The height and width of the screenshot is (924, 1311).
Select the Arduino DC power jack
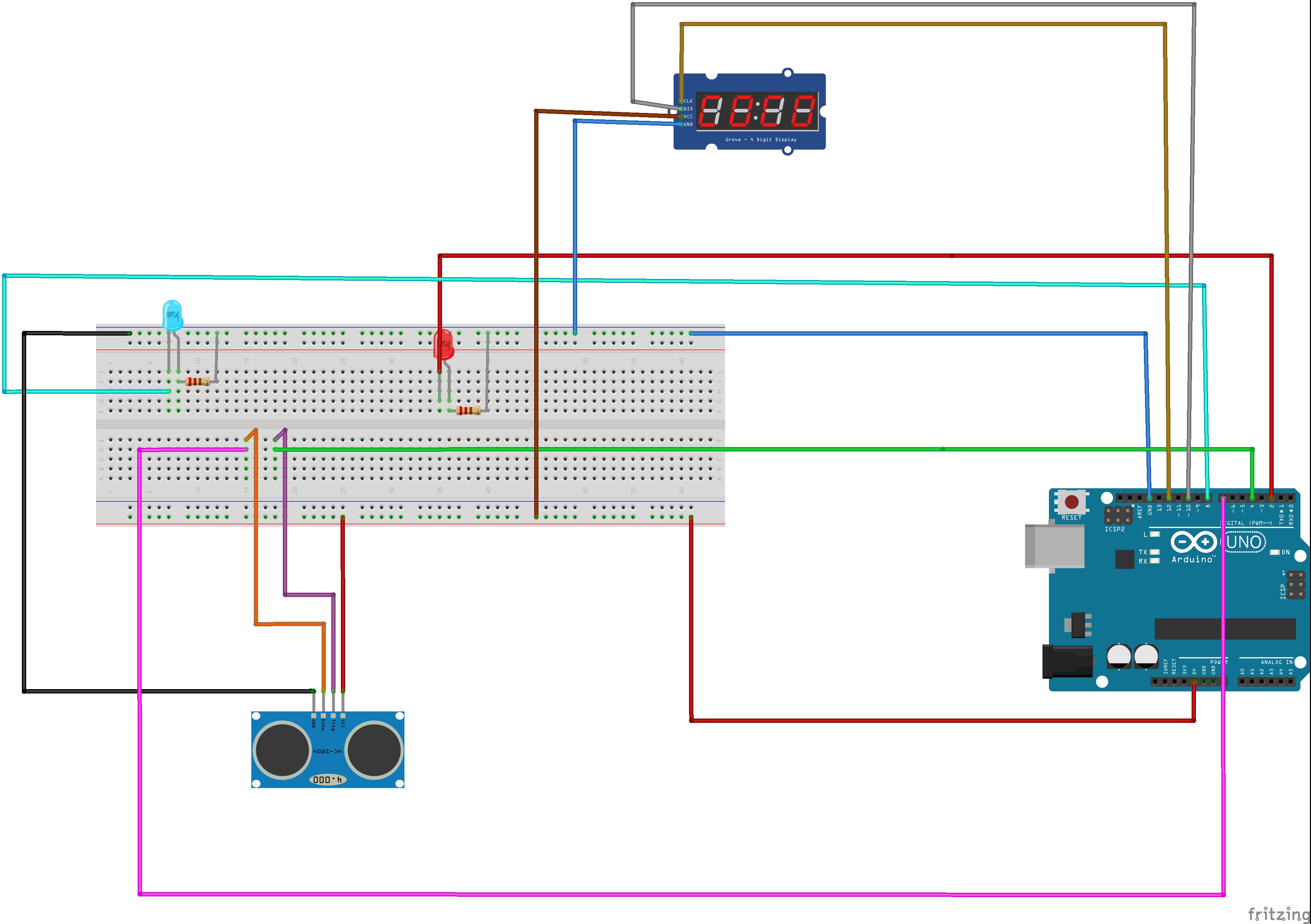point(1067,661)
